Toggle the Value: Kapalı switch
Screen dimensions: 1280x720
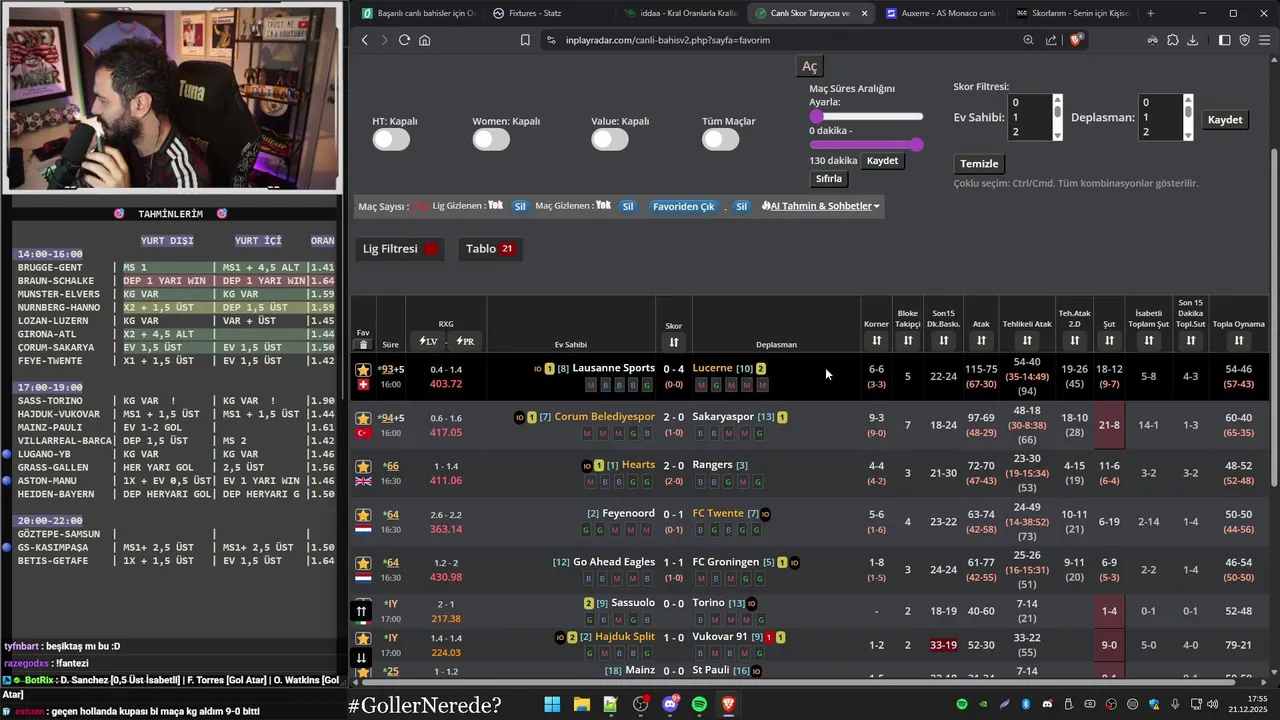click(x=609, y=140)
